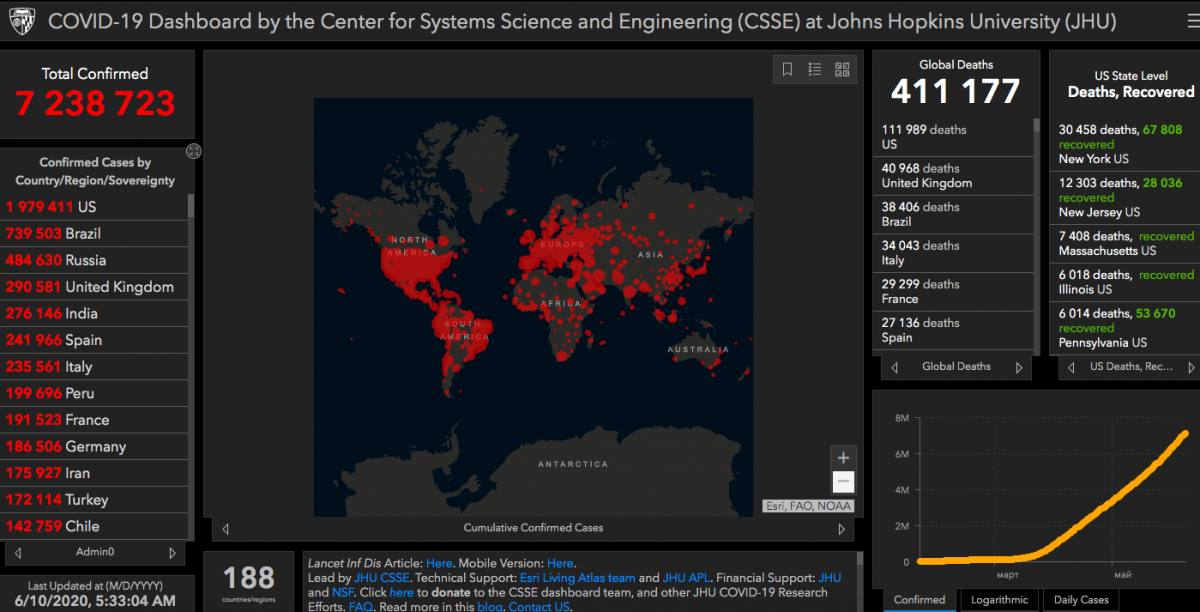Click 34 043 deaths Italy entry
The height and width of the screenshot is (612, 1200).
point(953,253)
